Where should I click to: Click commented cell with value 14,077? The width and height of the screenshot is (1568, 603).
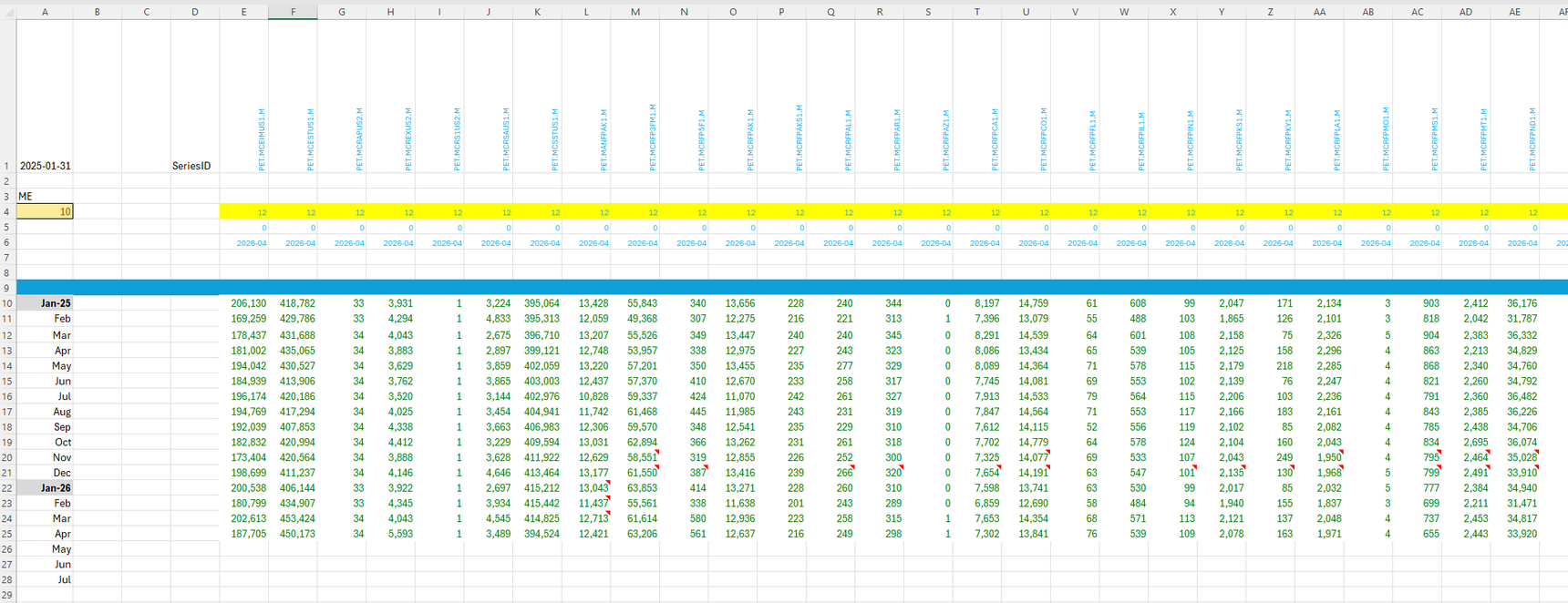click(1026, 457)
